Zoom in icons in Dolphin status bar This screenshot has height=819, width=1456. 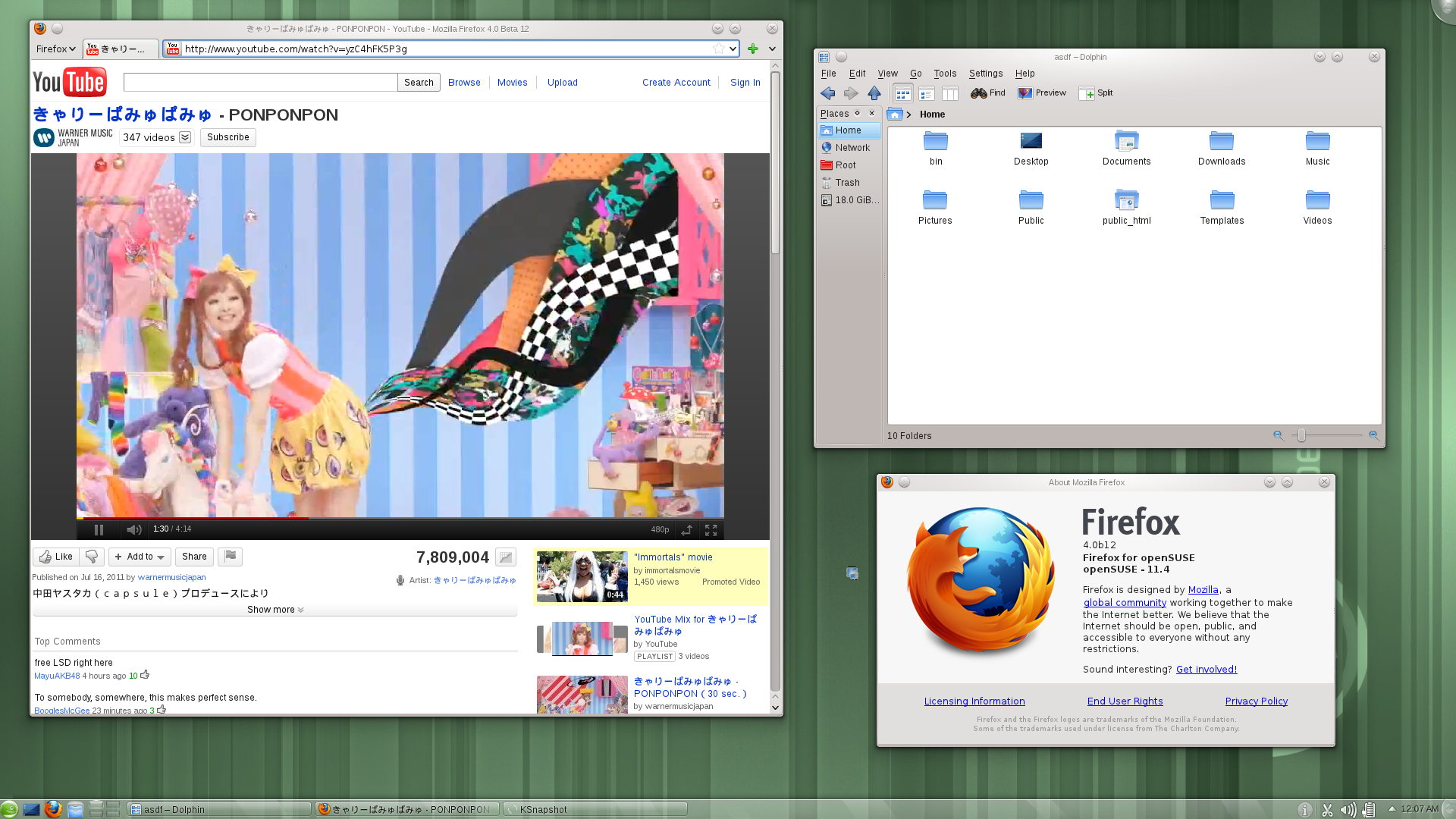click(x=1373, y=435)
